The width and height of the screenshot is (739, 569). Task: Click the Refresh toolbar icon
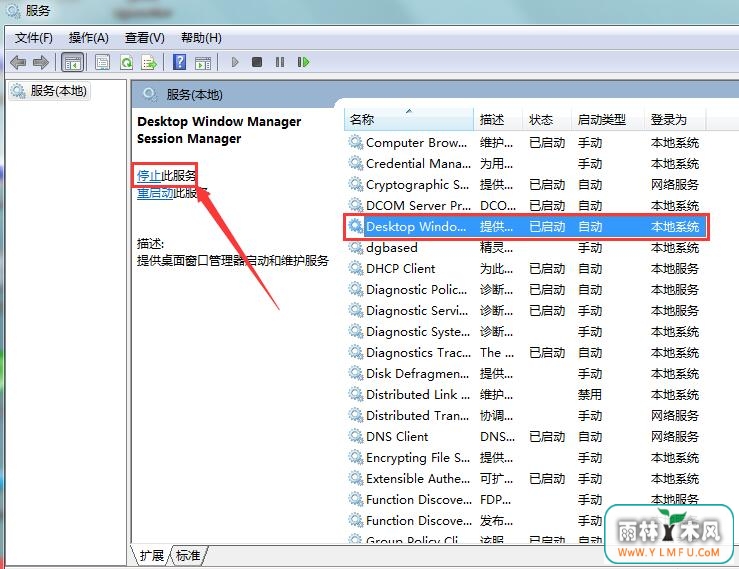pyautogui.click(x=126, y=62)
